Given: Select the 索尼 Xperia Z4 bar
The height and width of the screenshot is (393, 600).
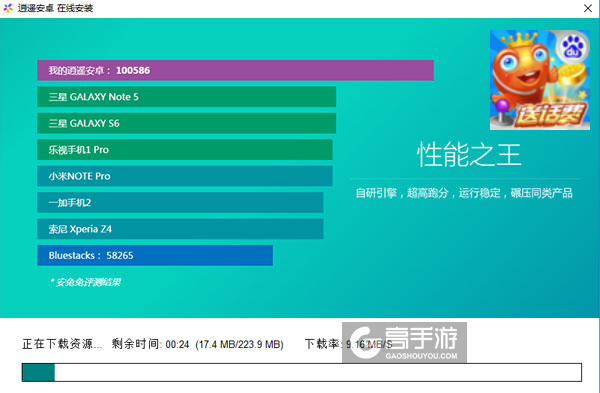Looking at the screenshot, I should pyautogui.click(x=180, y=229).
